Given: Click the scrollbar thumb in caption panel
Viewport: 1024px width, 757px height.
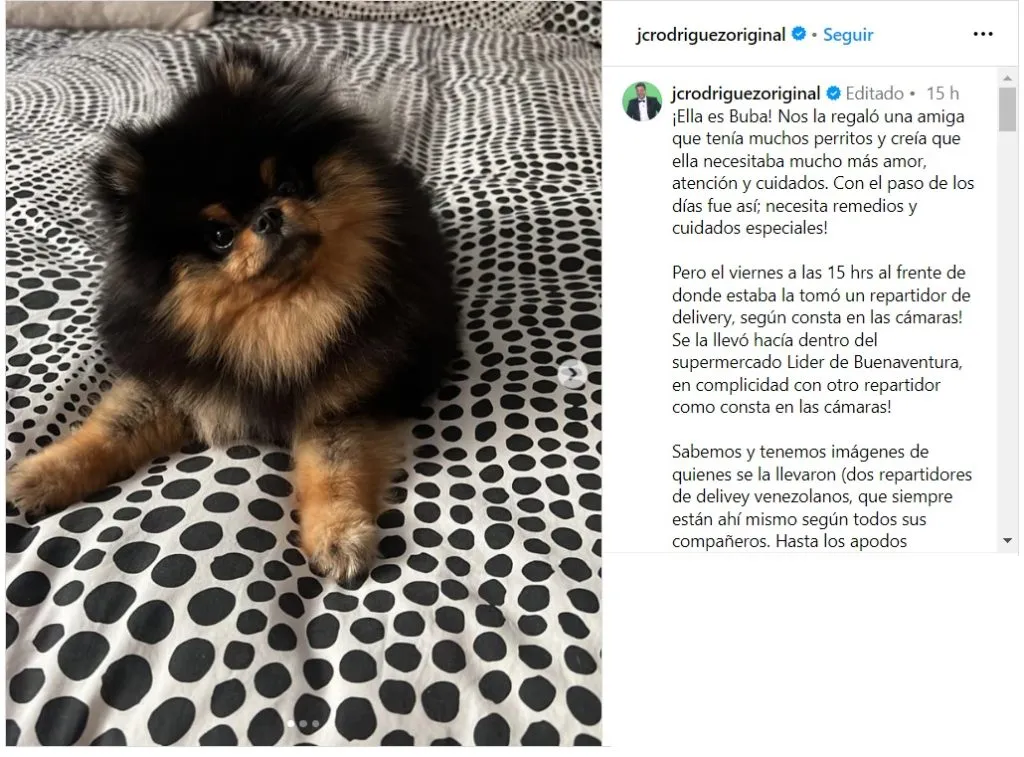Looking at the screenshot, I should coord(1007,110).
